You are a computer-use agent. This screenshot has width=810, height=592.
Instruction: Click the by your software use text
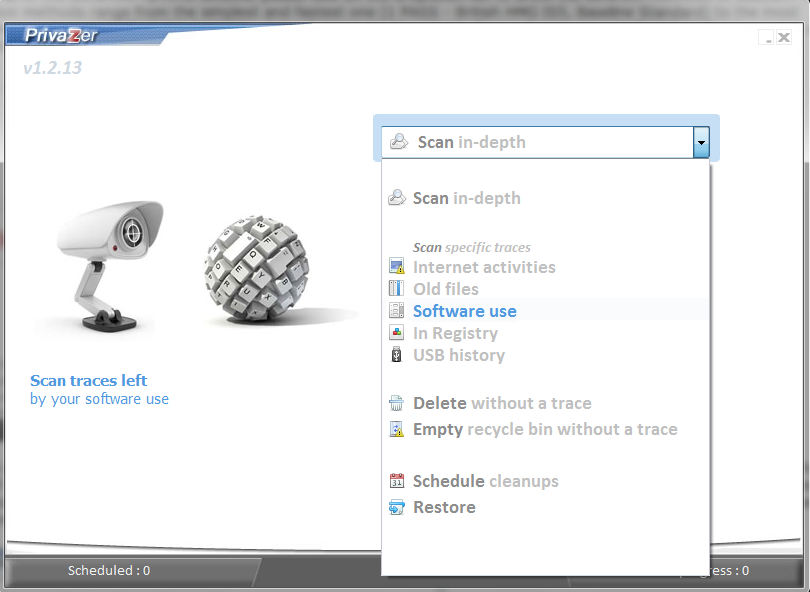(99, 399)
